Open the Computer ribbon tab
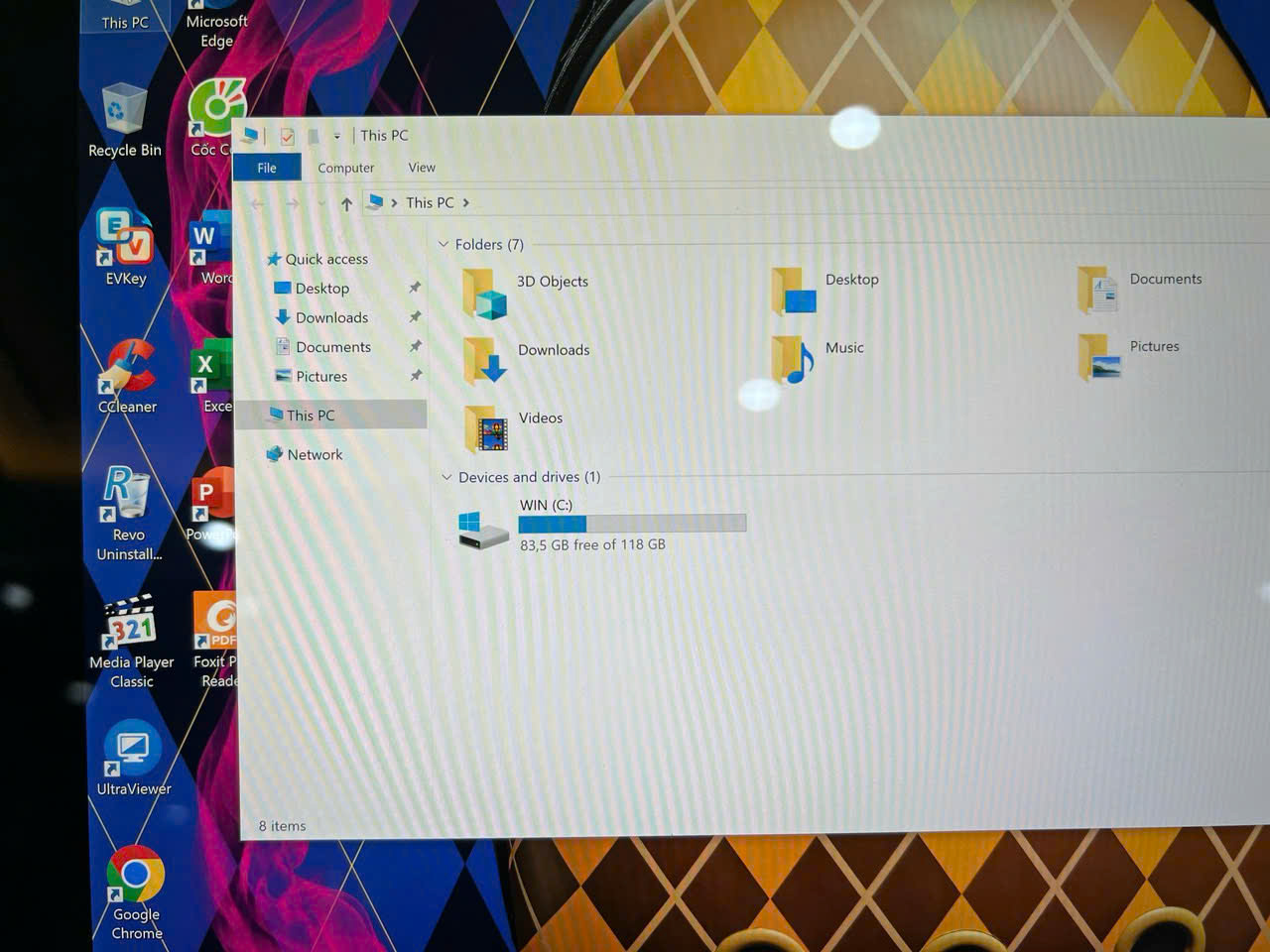 (x=345, y=168)
